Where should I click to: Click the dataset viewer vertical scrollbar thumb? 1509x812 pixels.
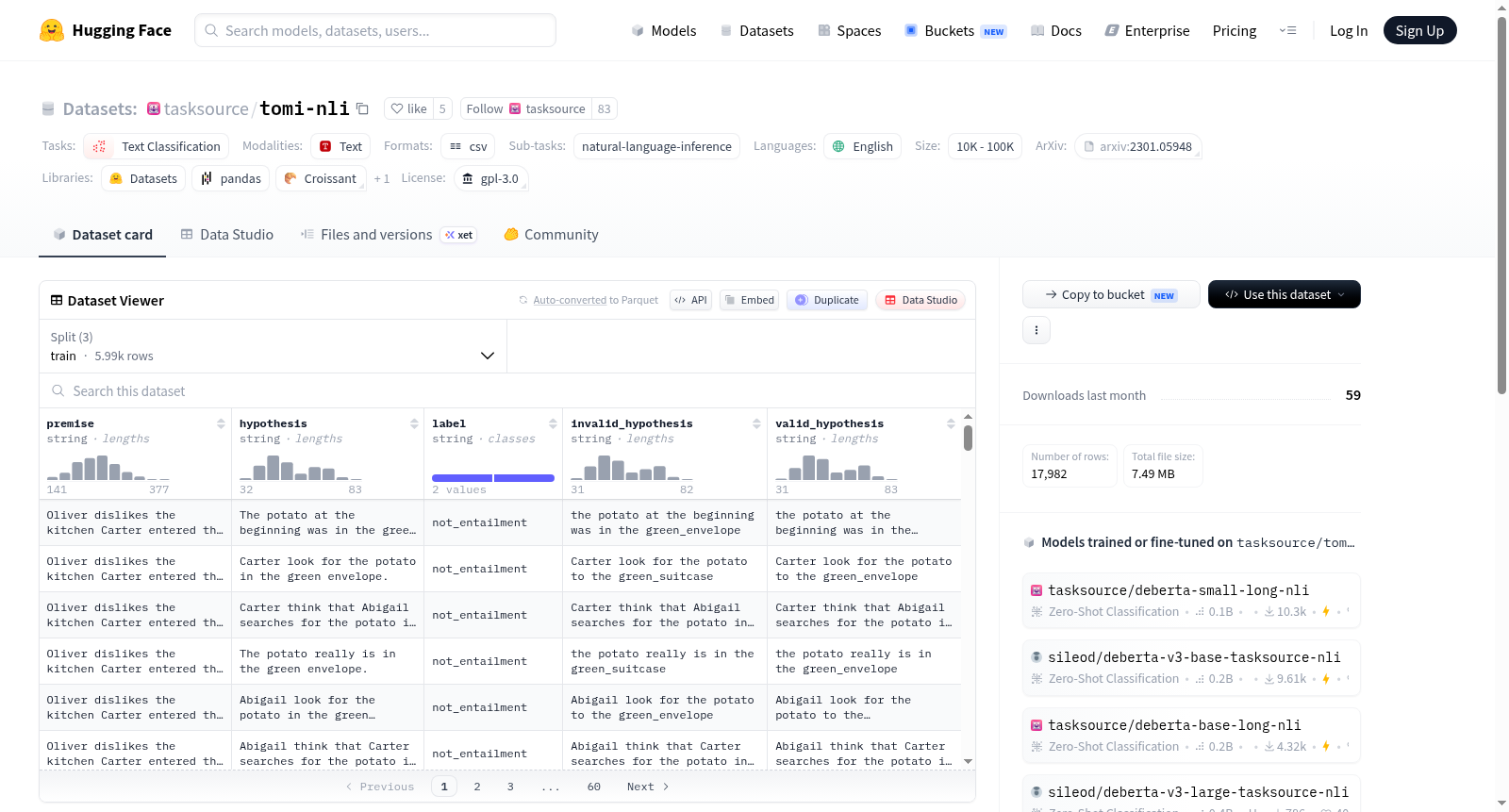pos(968,439)
